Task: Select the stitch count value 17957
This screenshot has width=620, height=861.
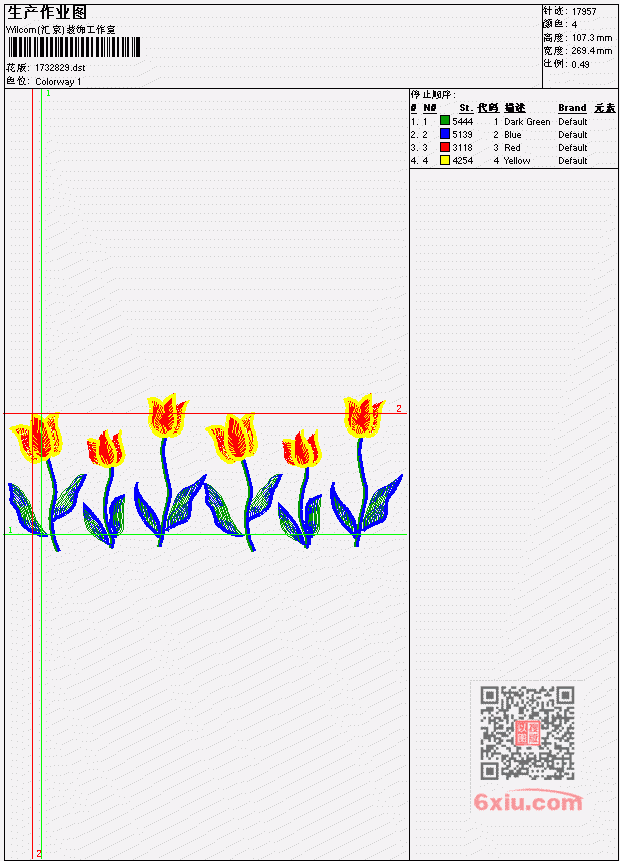Action: [584, 12]
